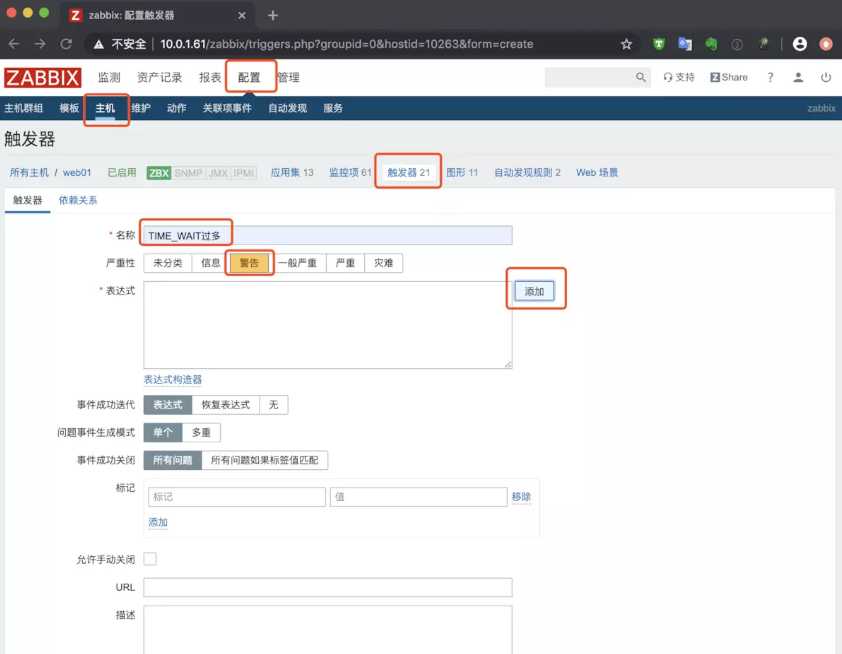Screen dimensions: 842x654
Task: Choose 所有问题 for OK event closes
Action: [172, 460]
